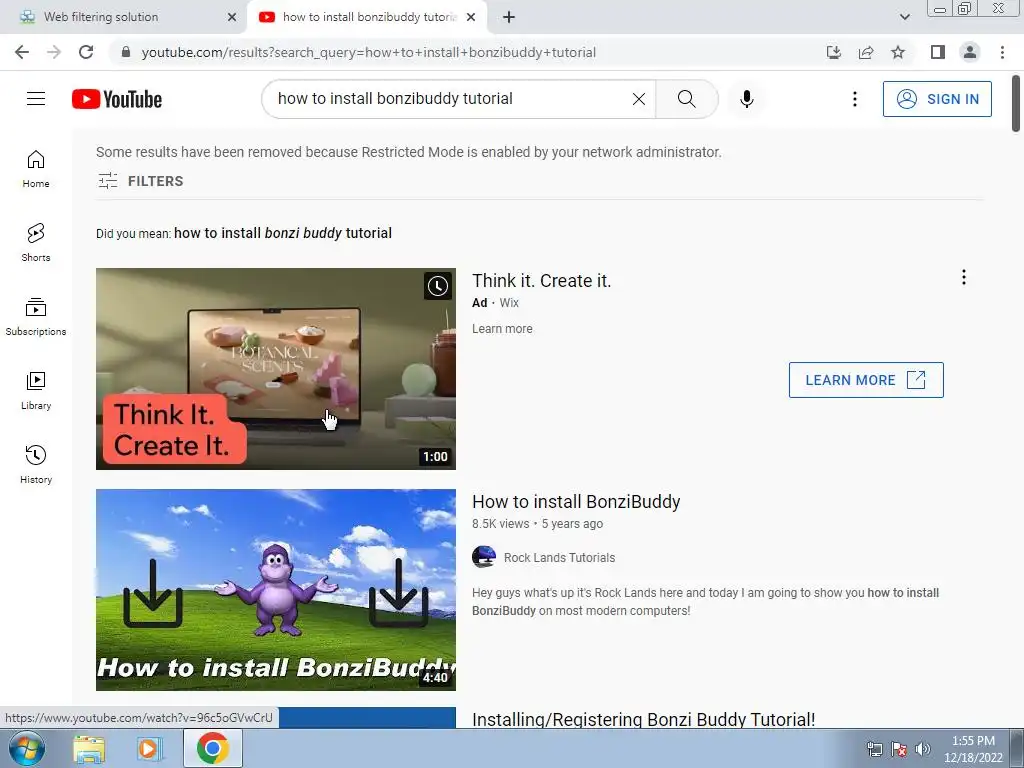
Task: Open the Chrome profile avatar icon
Action: point(970,52)
